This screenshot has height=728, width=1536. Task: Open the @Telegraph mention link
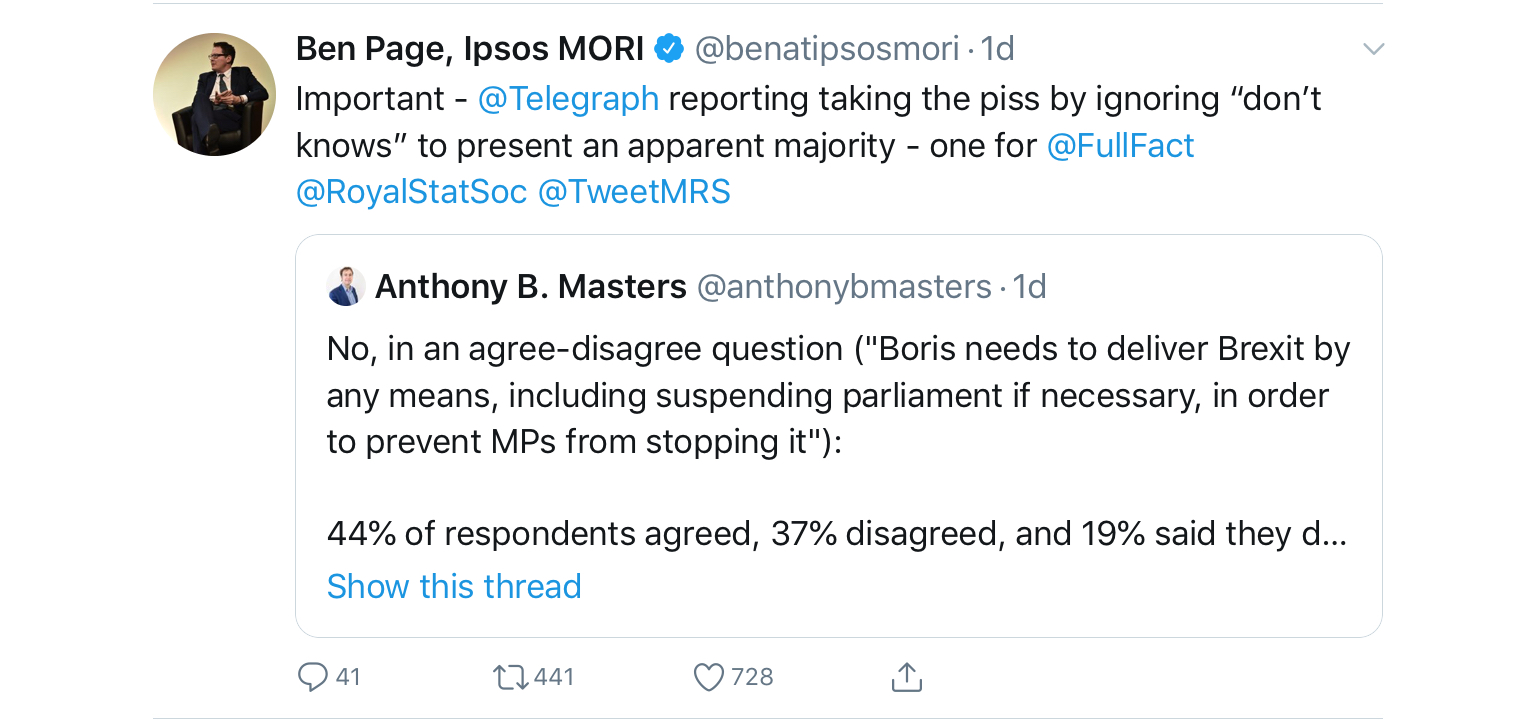click(x=568, y=98)
